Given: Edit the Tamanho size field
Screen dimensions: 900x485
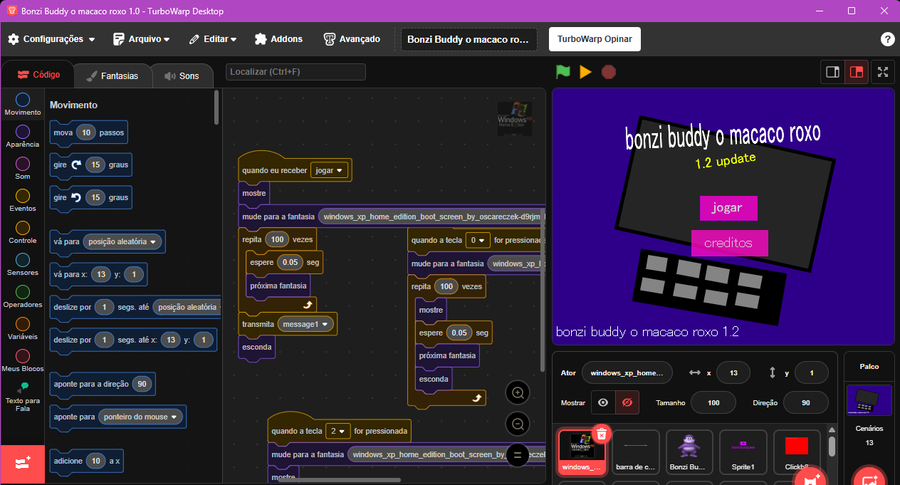Looking at the screenshot, I should 713,402.
